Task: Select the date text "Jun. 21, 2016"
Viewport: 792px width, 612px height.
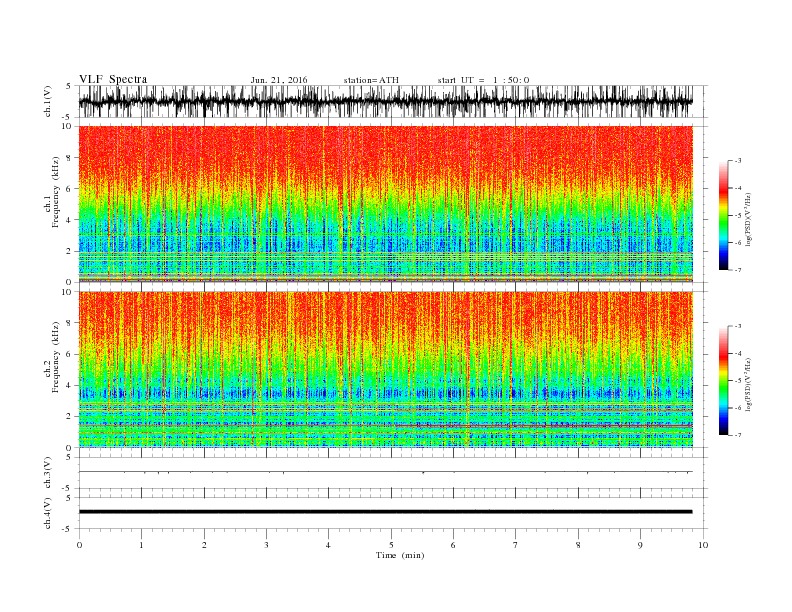Action: click(x=279, y=80)
